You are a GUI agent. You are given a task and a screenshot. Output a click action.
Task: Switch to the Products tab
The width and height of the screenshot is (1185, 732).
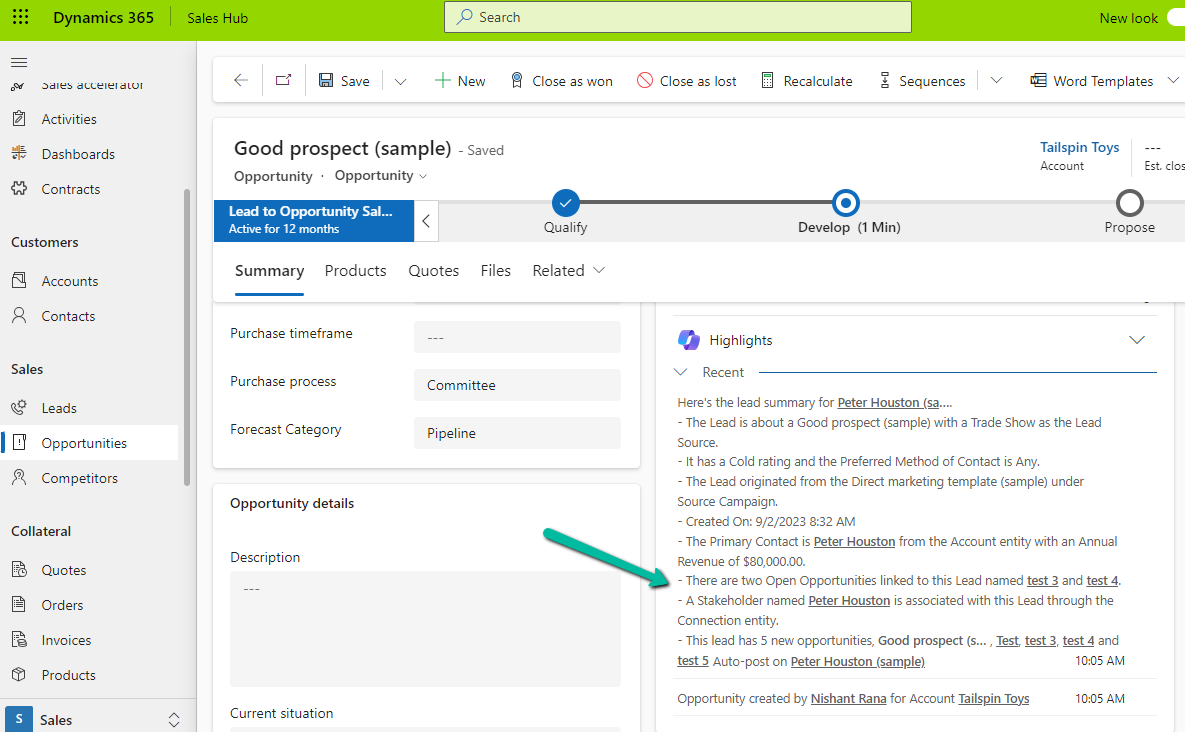click(x=355, y=270)
